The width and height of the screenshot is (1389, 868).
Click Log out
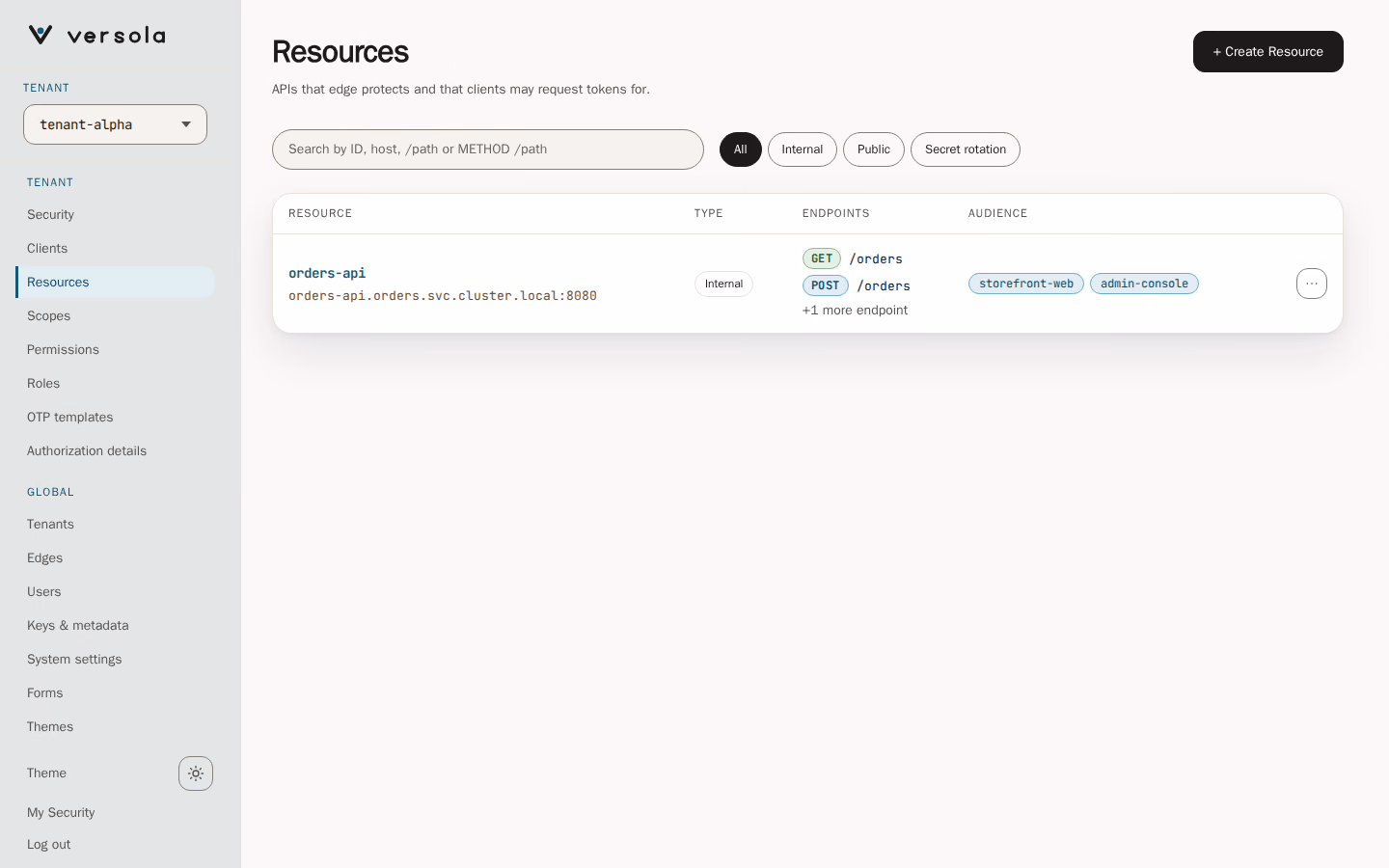(x=48, y=845)
